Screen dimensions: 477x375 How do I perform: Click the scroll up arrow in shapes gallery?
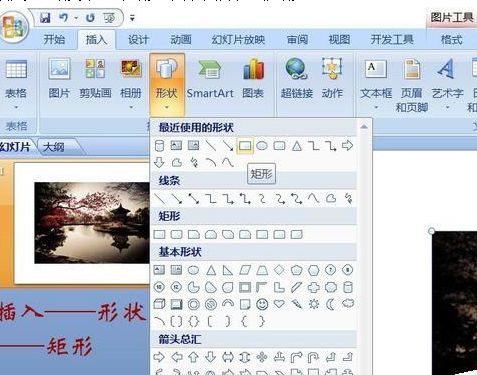tap(364, 126)
